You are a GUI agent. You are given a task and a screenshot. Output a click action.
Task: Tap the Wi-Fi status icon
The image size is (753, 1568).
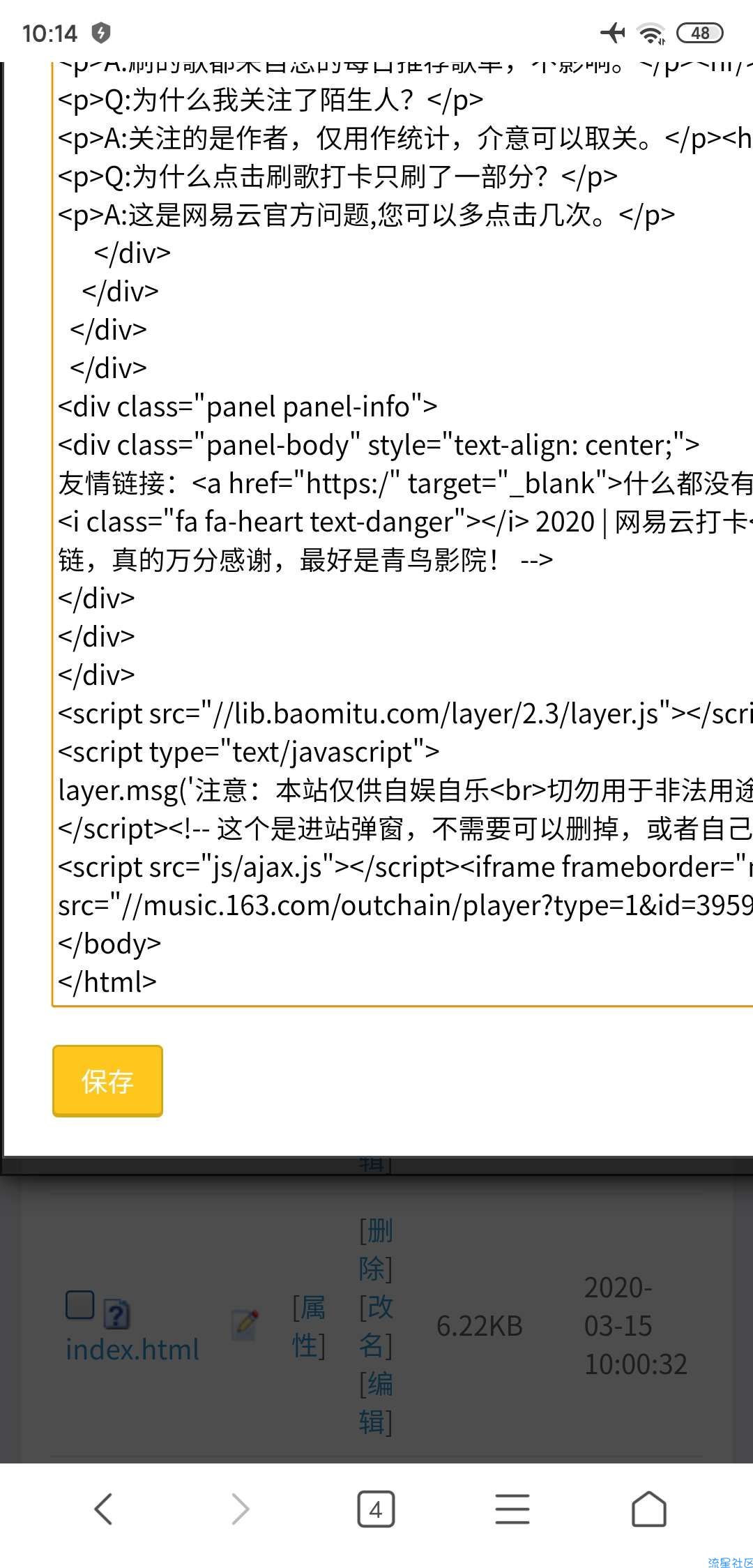(x=652, y=33)
